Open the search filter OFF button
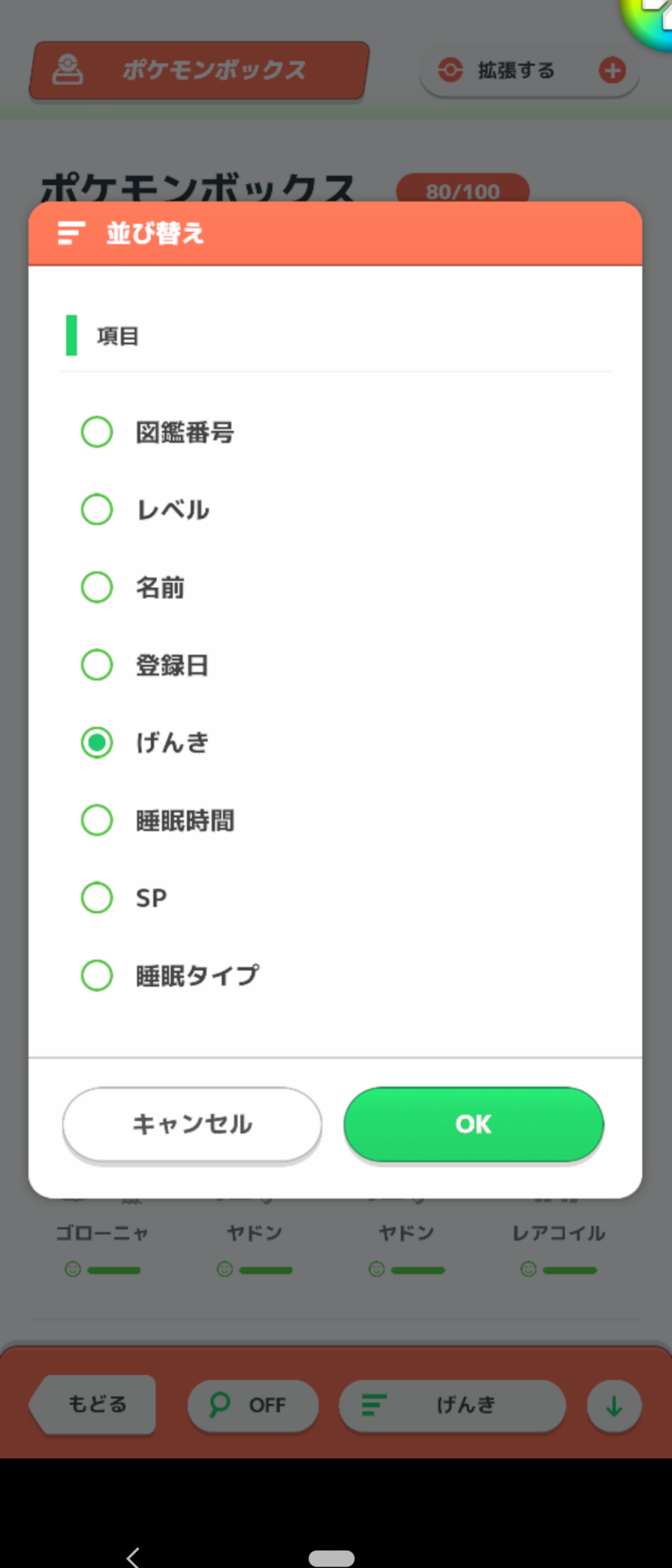Screen dimensions: 672x1568 tap(252, 1405)
